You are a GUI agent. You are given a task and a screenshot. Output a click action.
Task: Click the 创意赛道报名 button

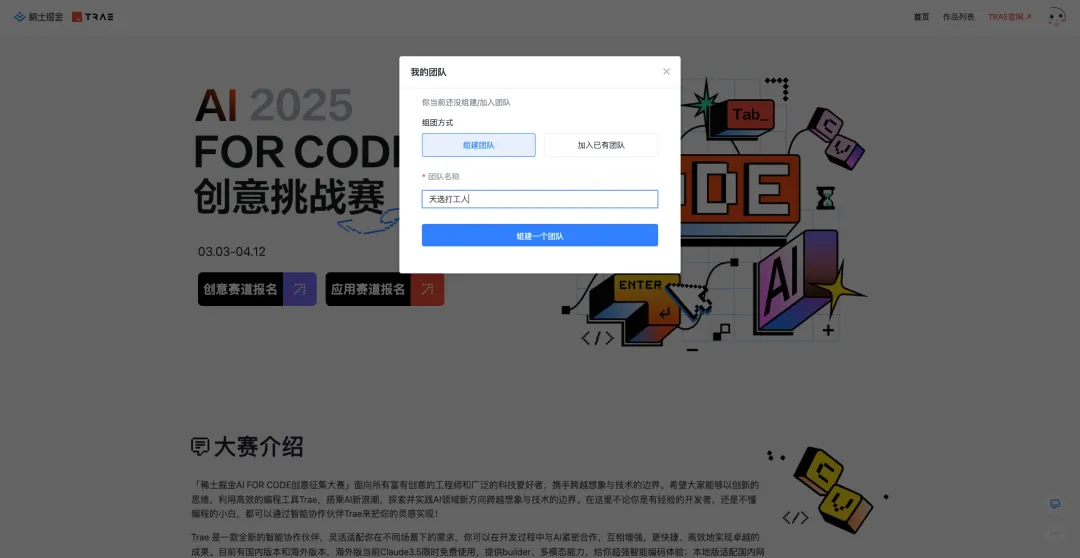coord(257,289)
